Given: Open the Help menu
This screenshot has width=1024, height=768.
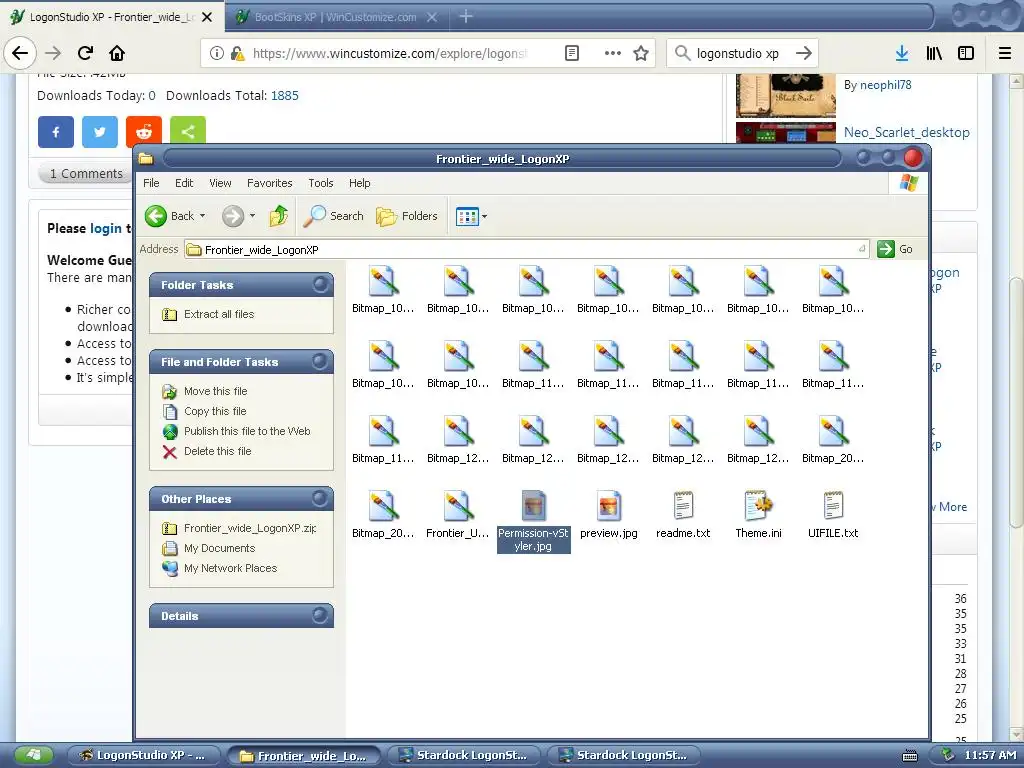Looking at the screenshot, I should [359, 183].
